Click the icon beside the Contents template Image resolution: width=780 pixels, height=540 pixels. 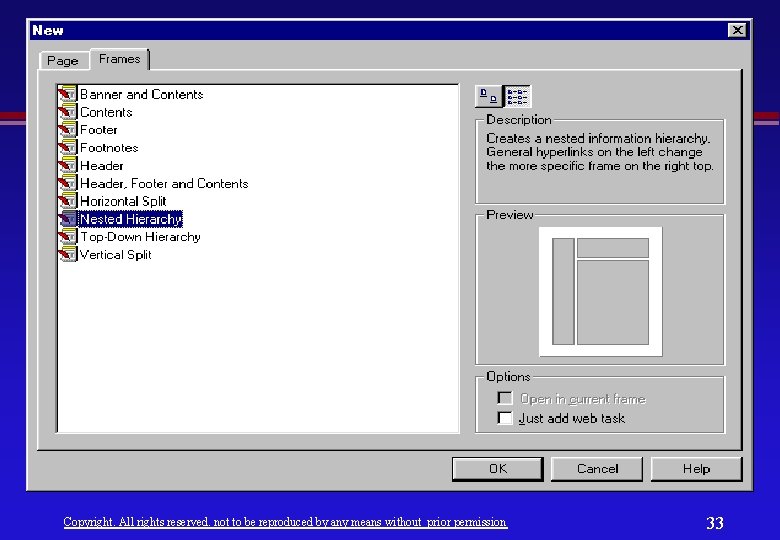point(68,112)
